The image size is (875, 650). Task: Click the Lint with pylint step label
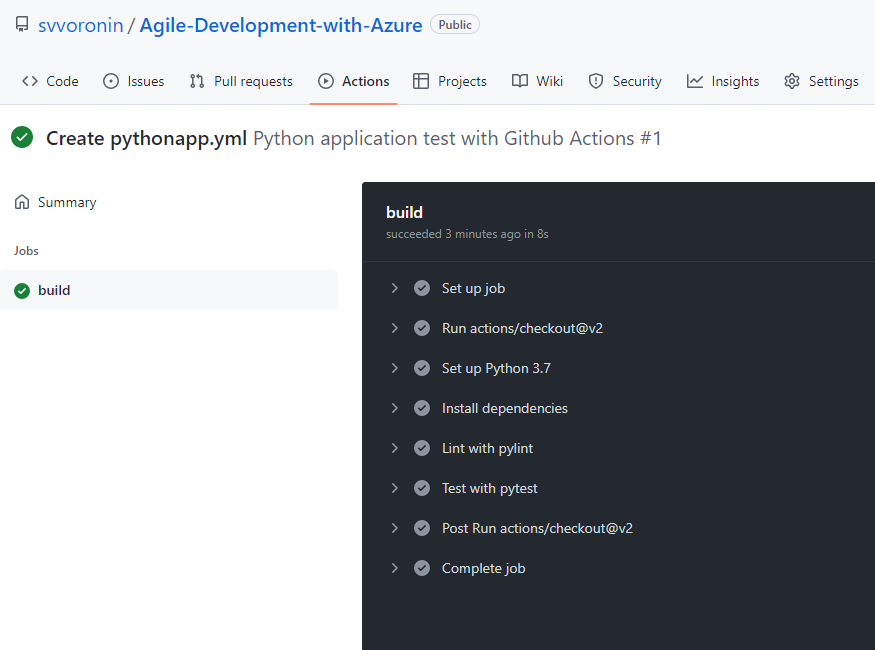tap(487, 449)
